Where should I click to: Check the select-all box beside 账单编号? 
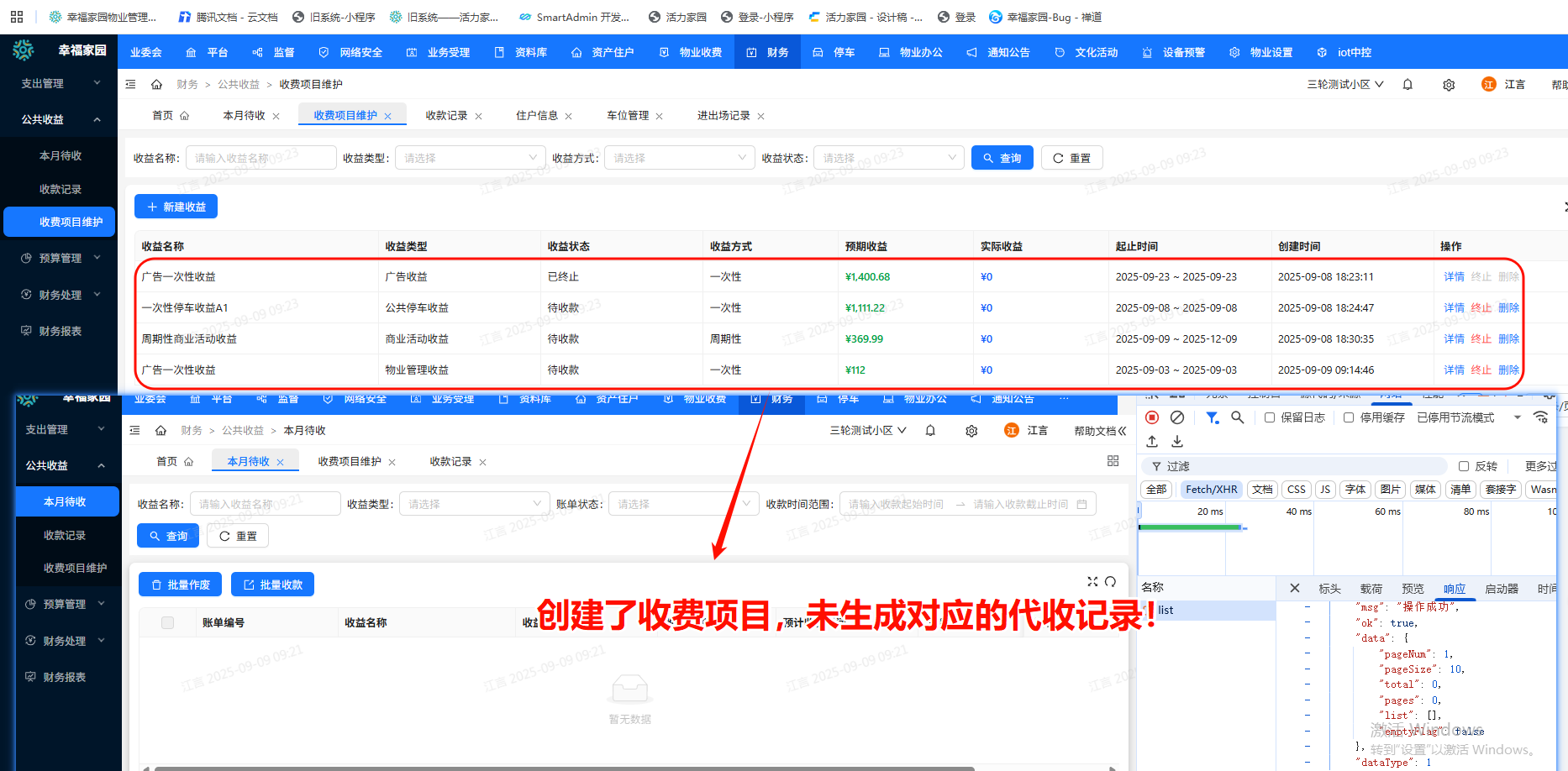point(167,622)
